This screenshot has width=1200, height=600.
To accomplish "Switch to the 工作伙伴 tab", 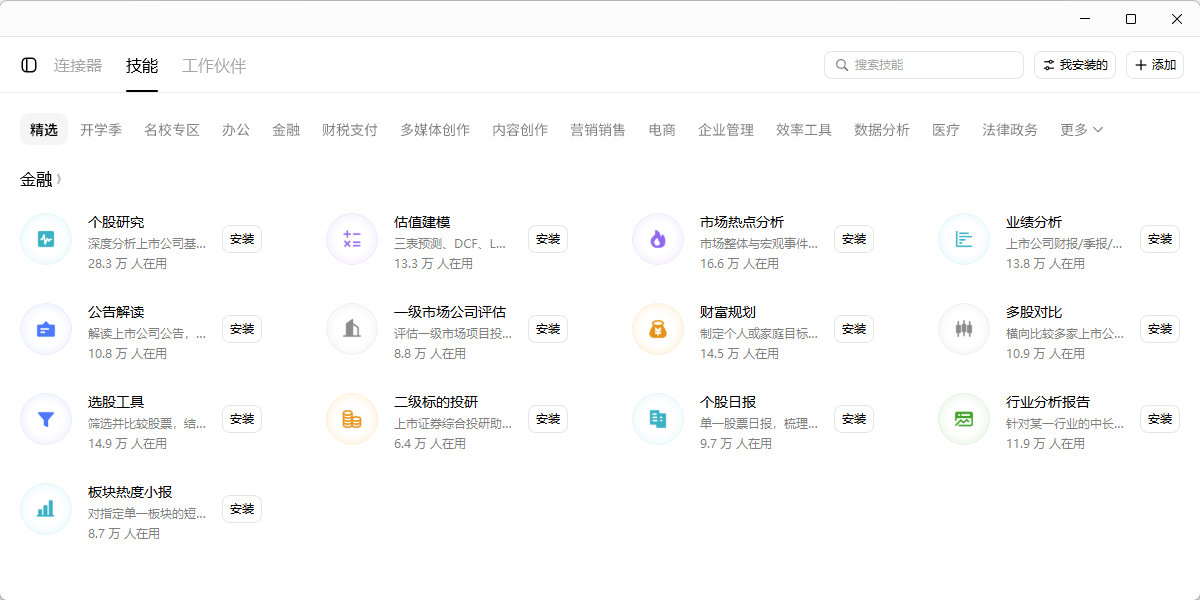I will click(x=214, y=66).
